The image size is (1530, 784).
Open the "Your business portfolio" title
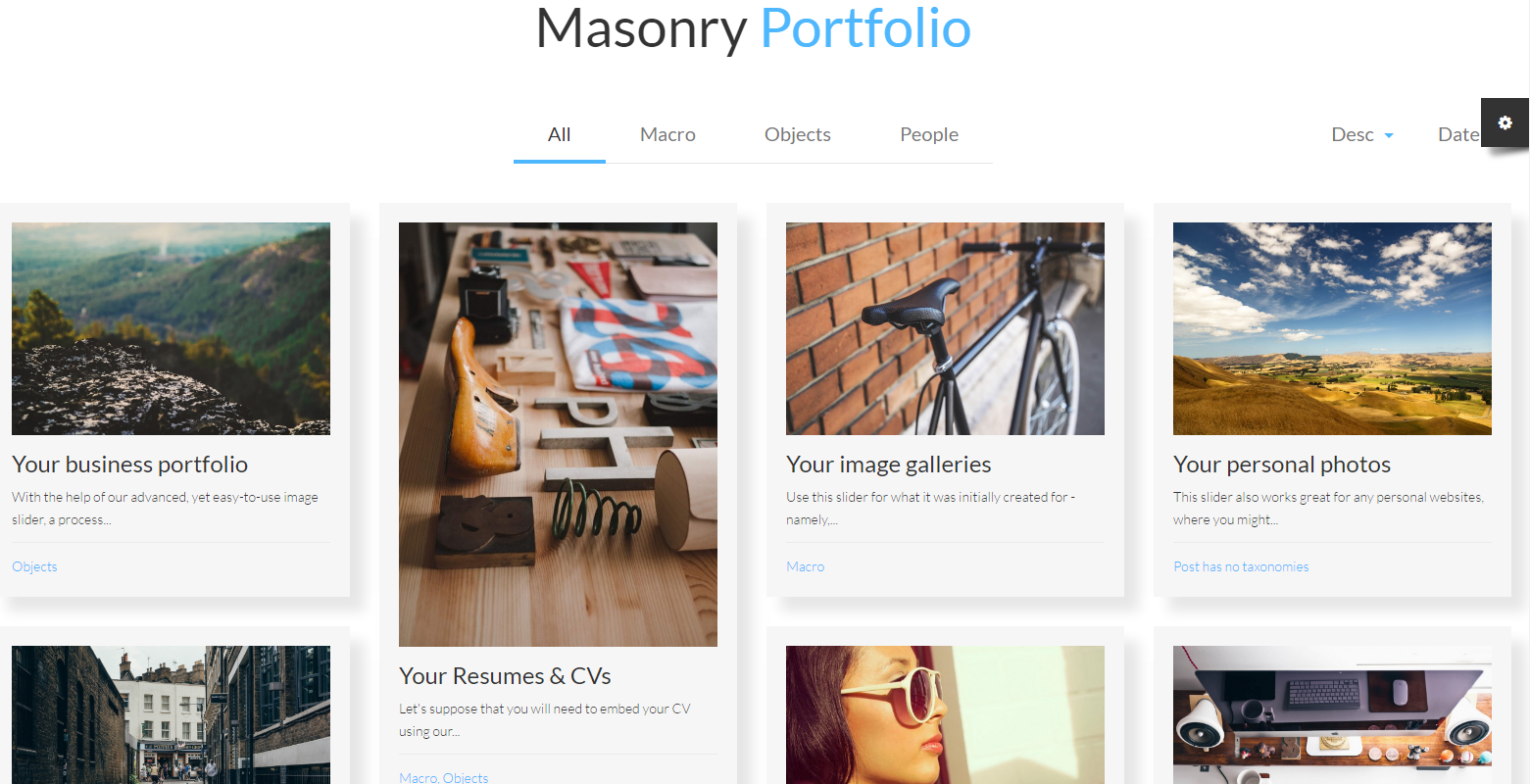(129, 465)
